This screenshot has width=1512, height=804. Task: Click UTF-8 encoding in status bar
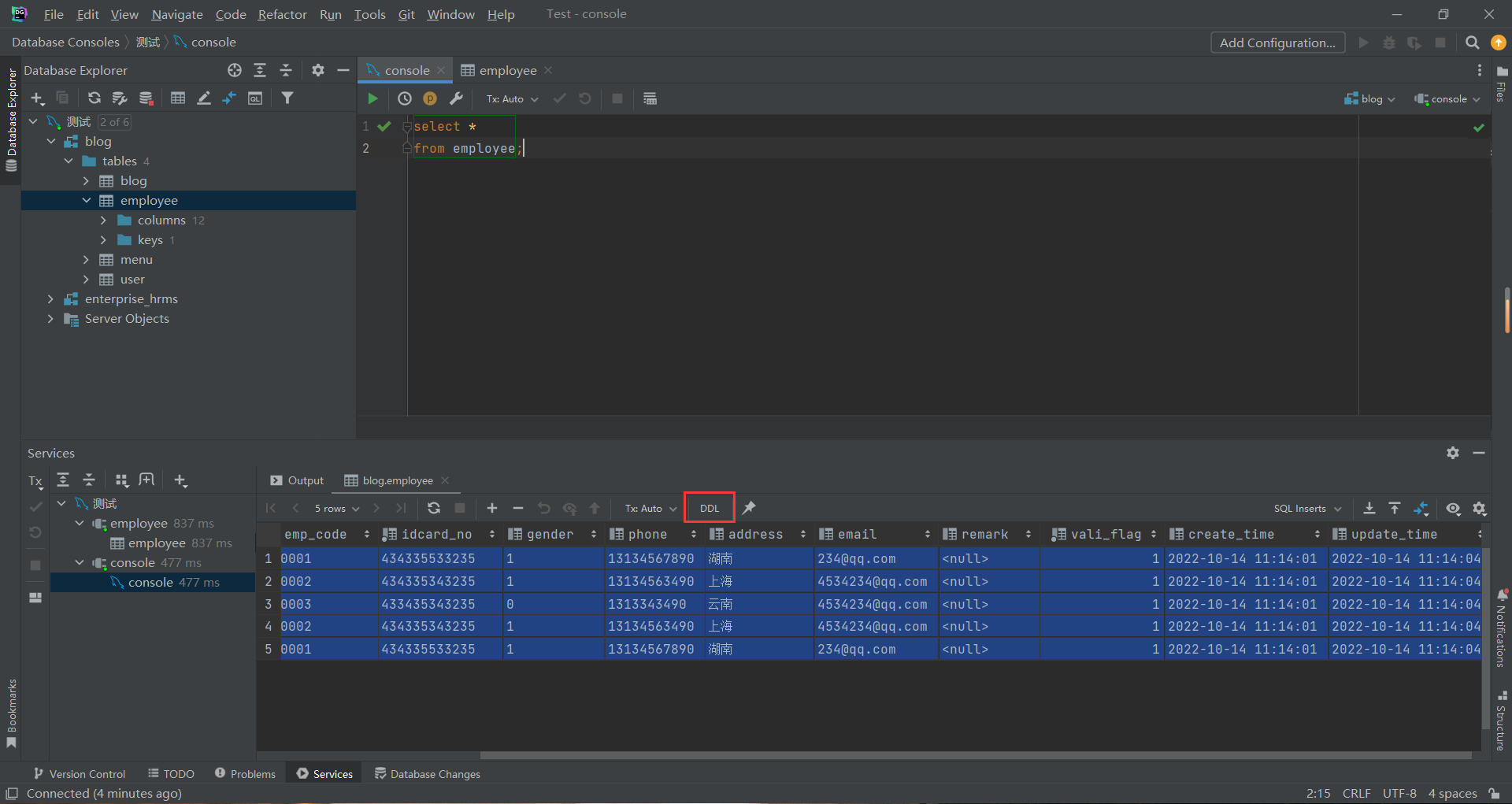[x=1399, y=793]
